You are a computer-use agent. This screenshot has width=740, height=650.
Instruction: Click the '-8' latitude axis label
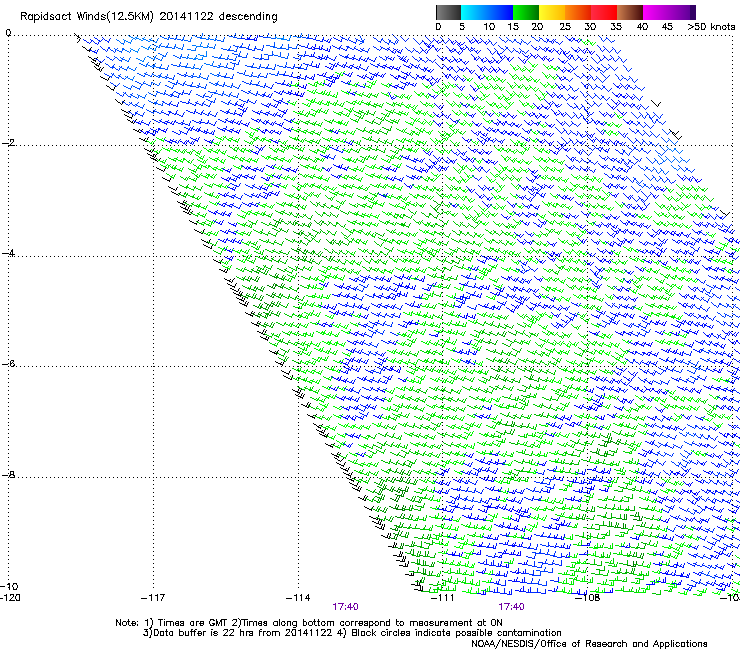(x=8, y=474)
